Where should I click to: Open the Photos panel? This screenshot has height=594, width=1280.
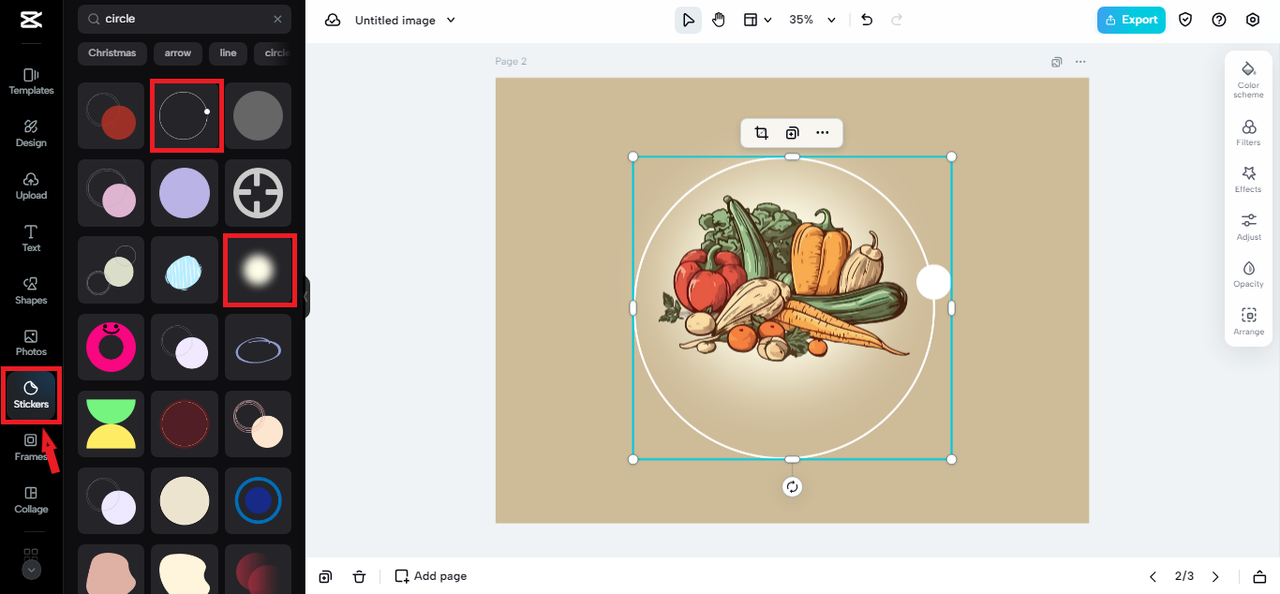[x=31, y=343]
